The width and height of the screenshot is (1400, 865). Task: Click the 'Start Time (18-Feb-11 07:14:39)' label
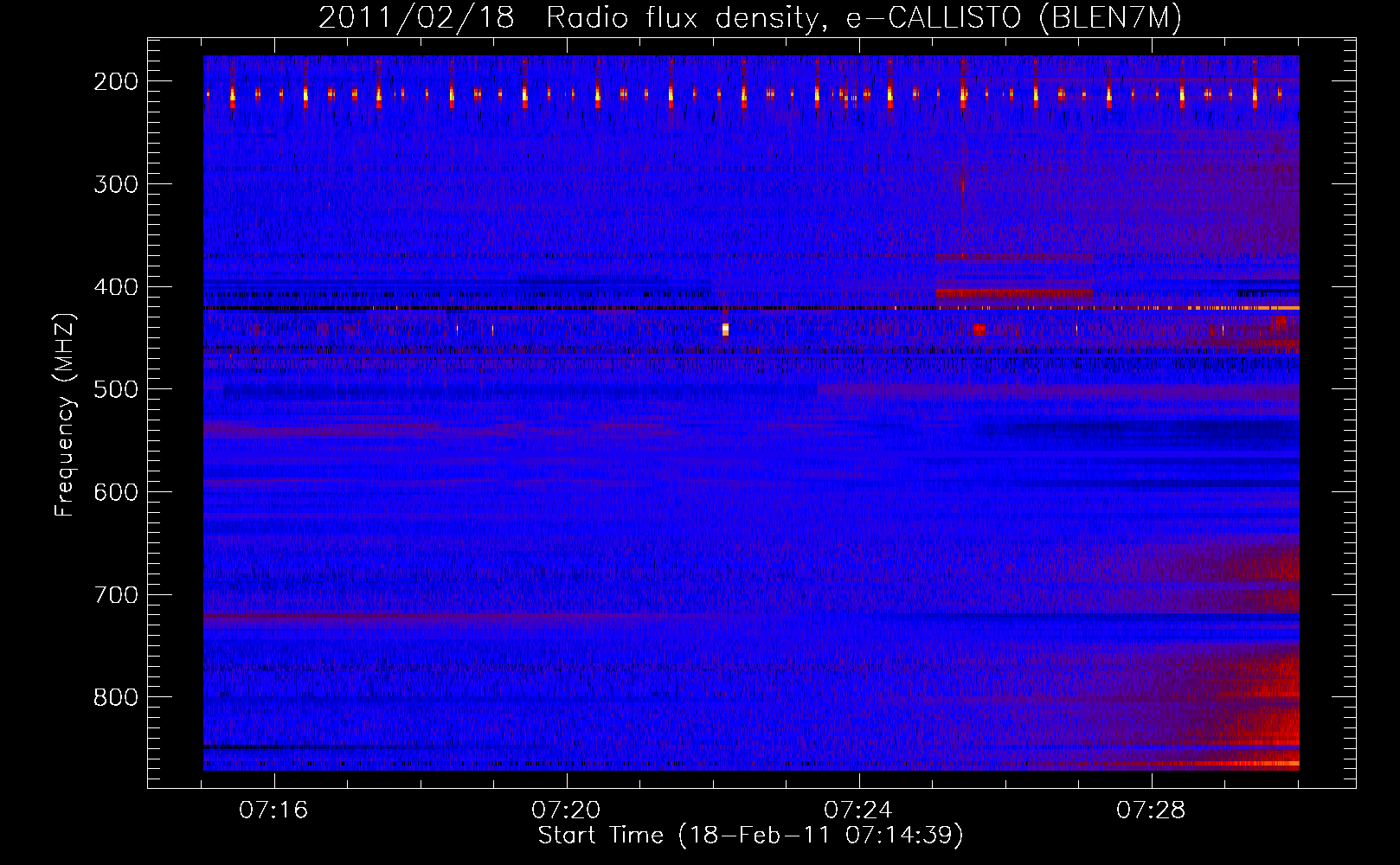(750, 836)
